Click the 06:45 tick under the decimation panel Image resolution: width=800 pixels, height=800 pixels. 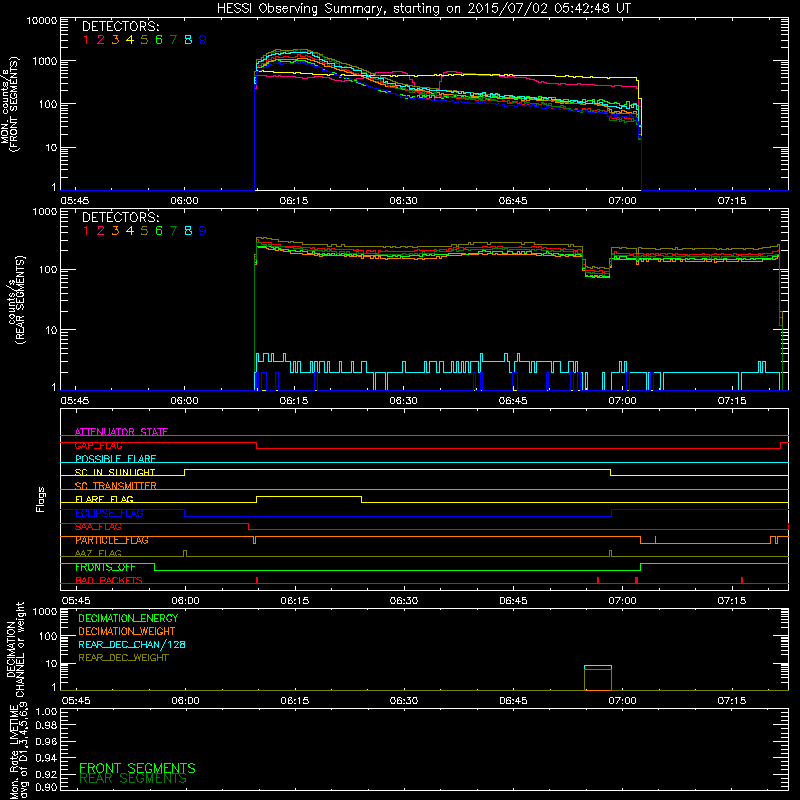pos(513,701)
